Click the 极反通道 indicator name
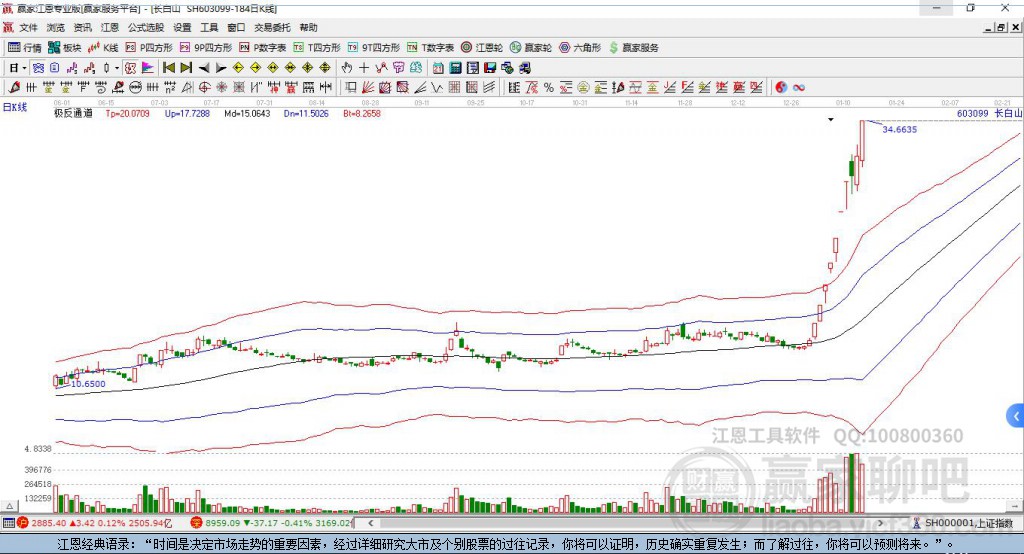Viewport: 1024px width, 554px height. coord(73,113)
